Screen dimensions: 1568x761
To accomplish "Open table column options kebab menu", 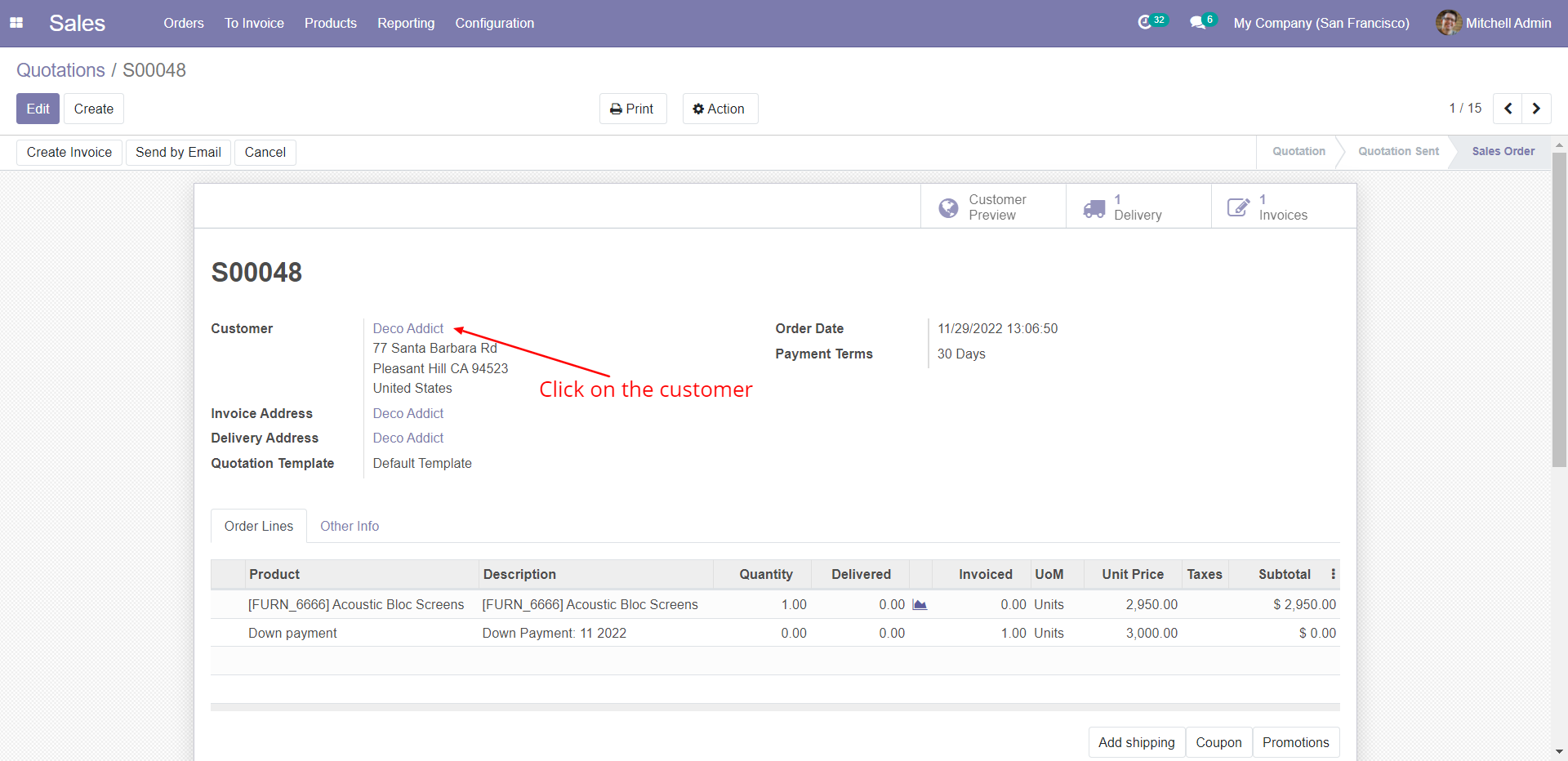I will point(1333,574).
